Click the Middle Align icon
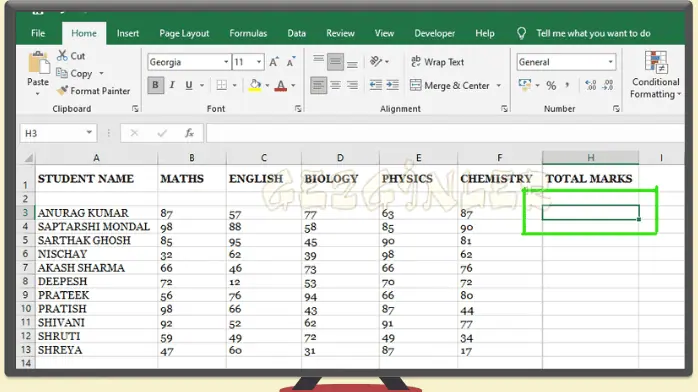 (335, 61)
